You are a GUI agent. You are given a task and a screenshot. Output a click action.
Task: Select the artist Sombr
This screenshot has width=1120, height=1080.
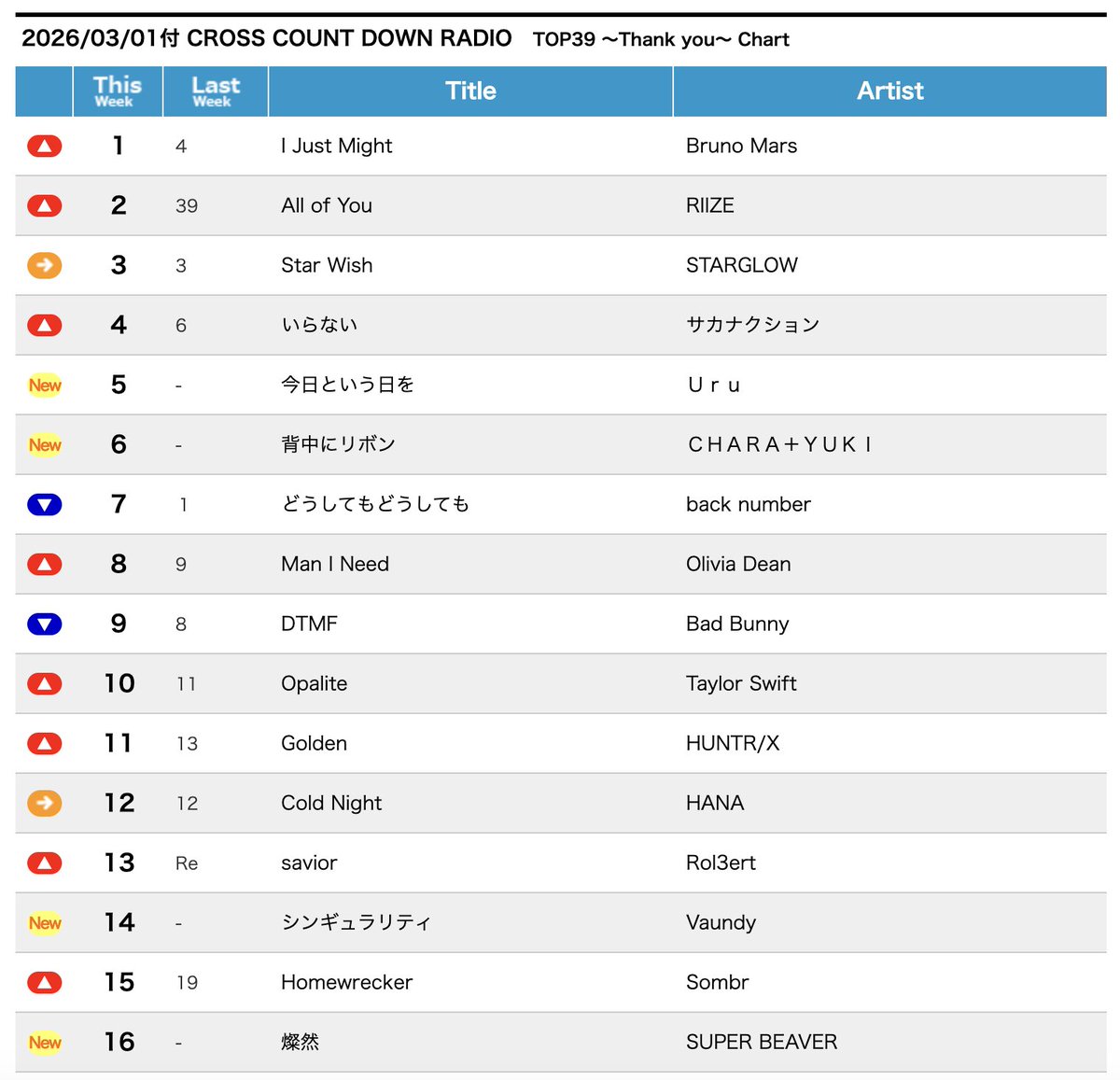717,982
